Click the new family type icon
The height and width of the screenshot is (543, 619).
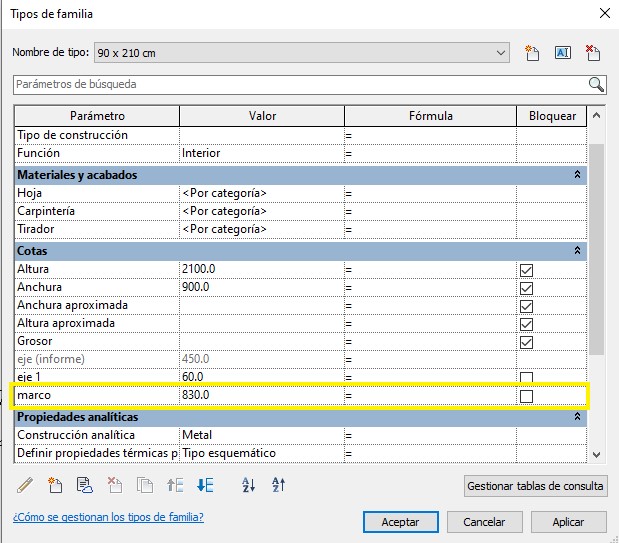point(531,53)
